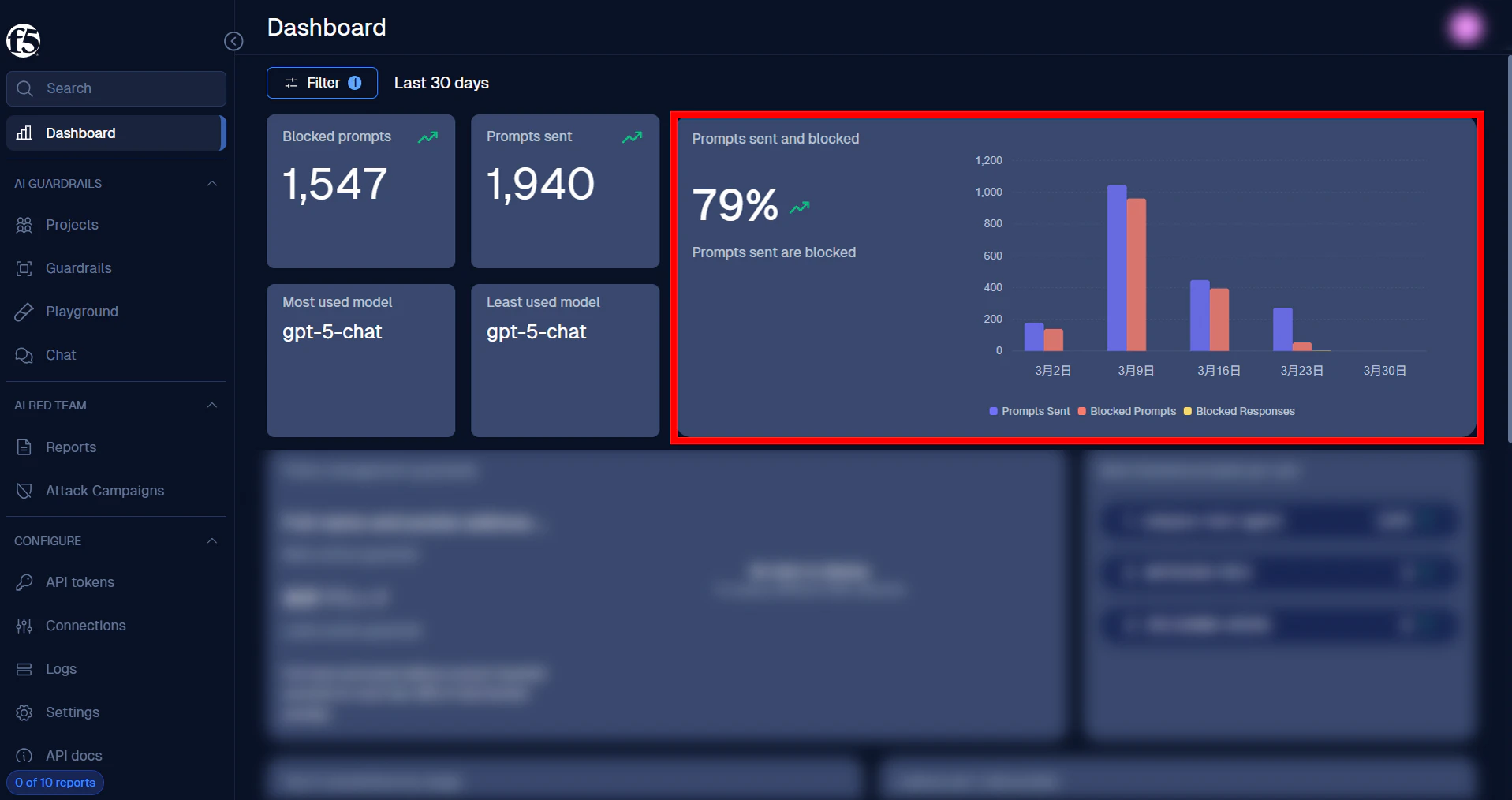Click the search magnifier icon

[x=24, y=88]
